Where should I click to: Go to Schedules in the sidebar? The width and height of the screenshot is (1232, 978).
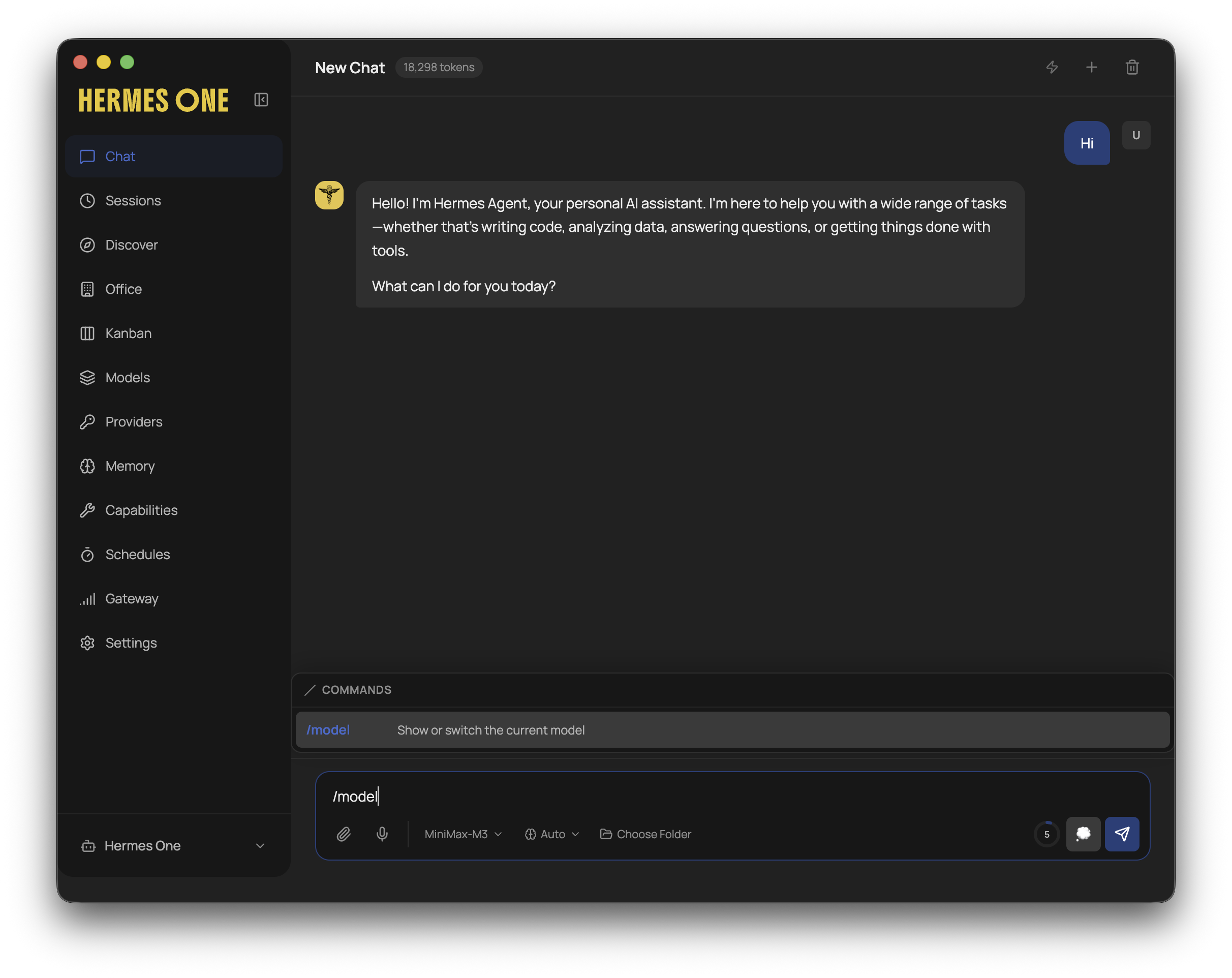coord(174,555)
